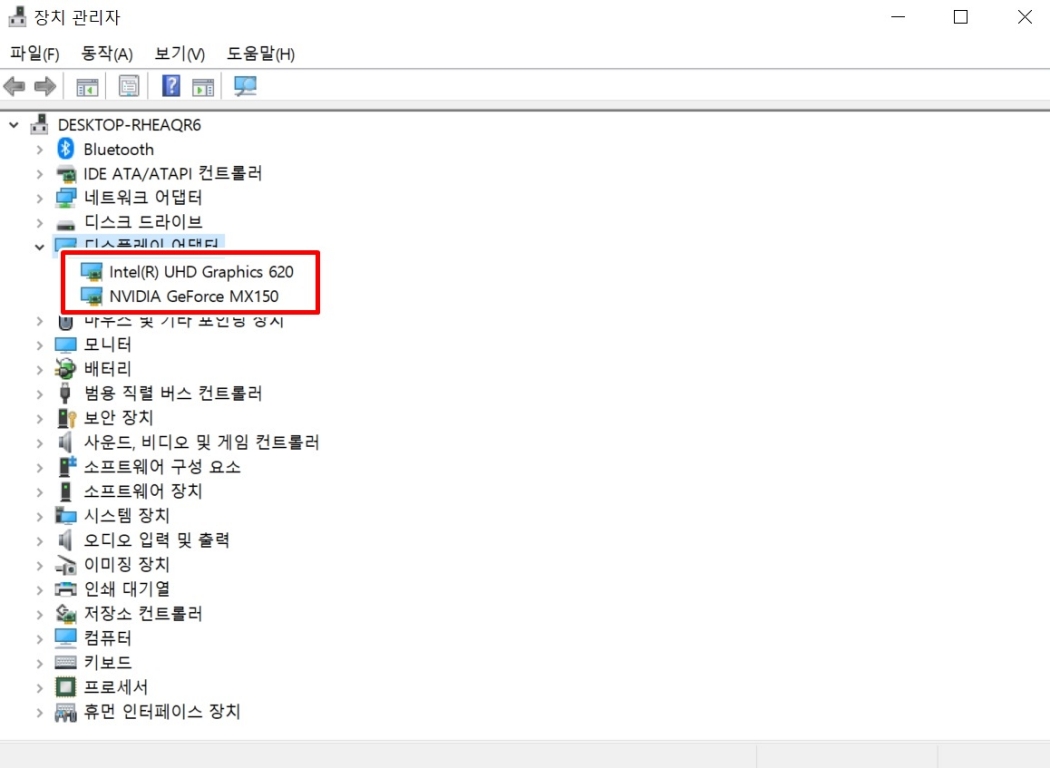Open the 보기(V) menu

[x=179, y=54]
